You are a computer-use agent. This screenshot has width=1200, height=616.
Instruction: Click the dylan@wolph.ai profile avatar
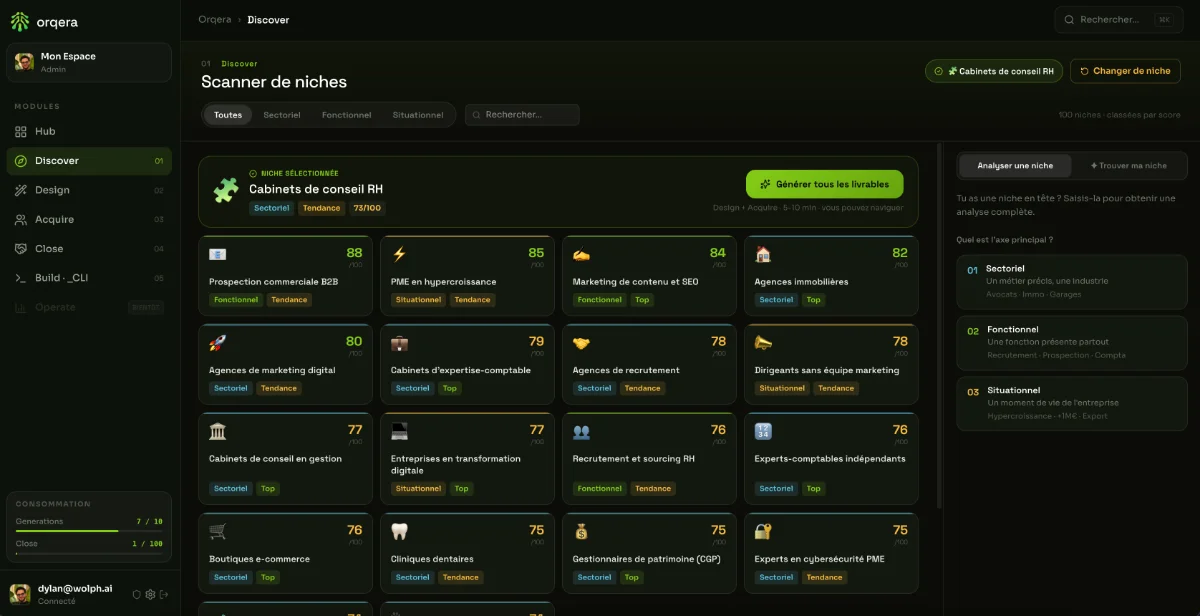coord(20,594)
